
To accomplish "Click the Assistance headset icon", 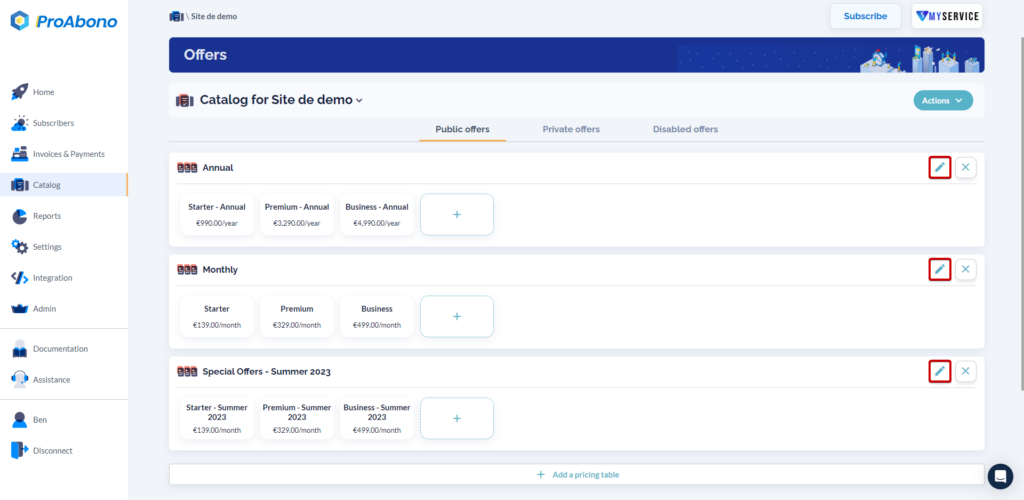I will [x=20, y=380].
